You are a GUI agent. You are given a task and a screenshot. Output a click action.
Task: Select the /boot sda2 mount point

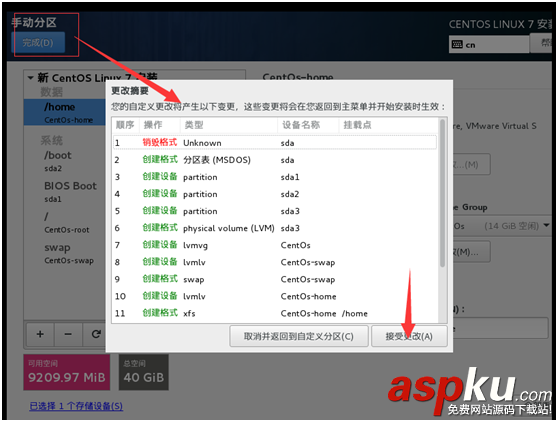click(x=65, y=161)
